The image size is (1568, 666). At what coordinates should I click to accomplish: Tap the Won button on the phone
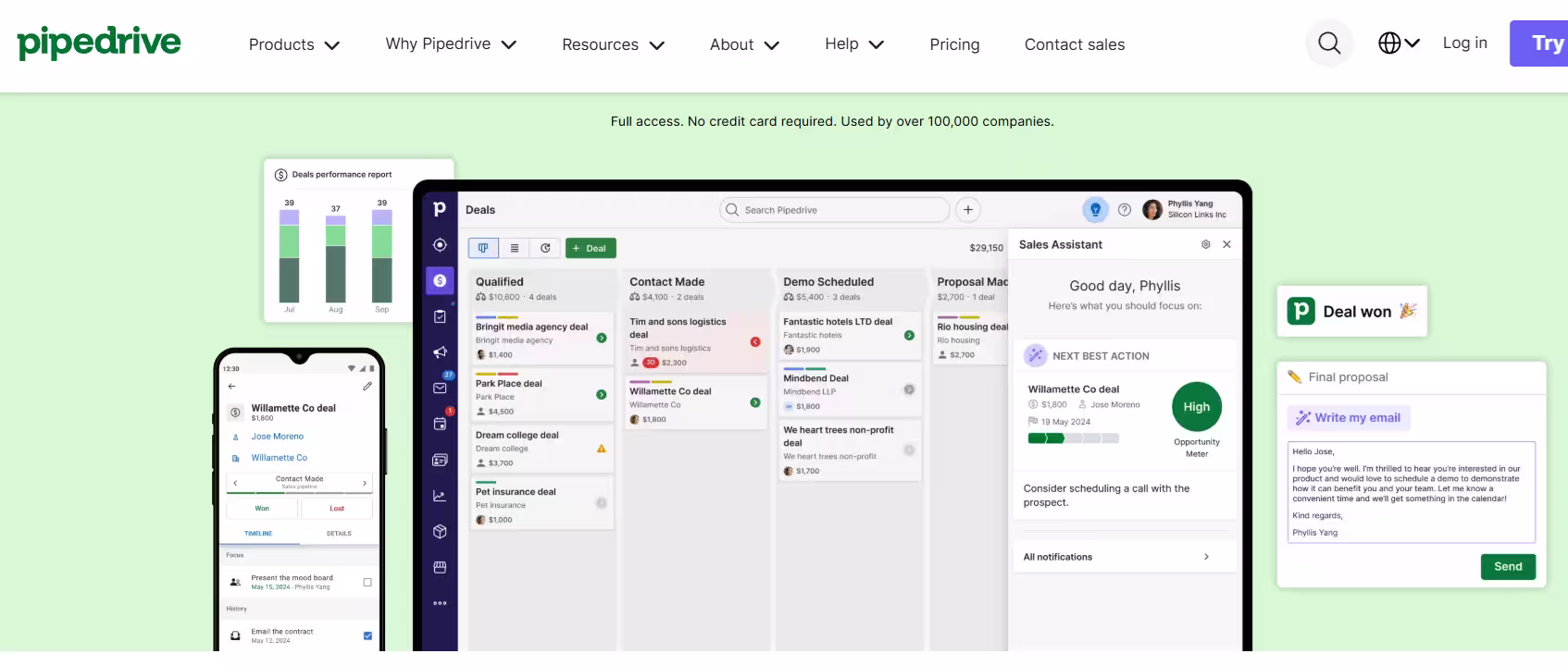pos(262,509)
